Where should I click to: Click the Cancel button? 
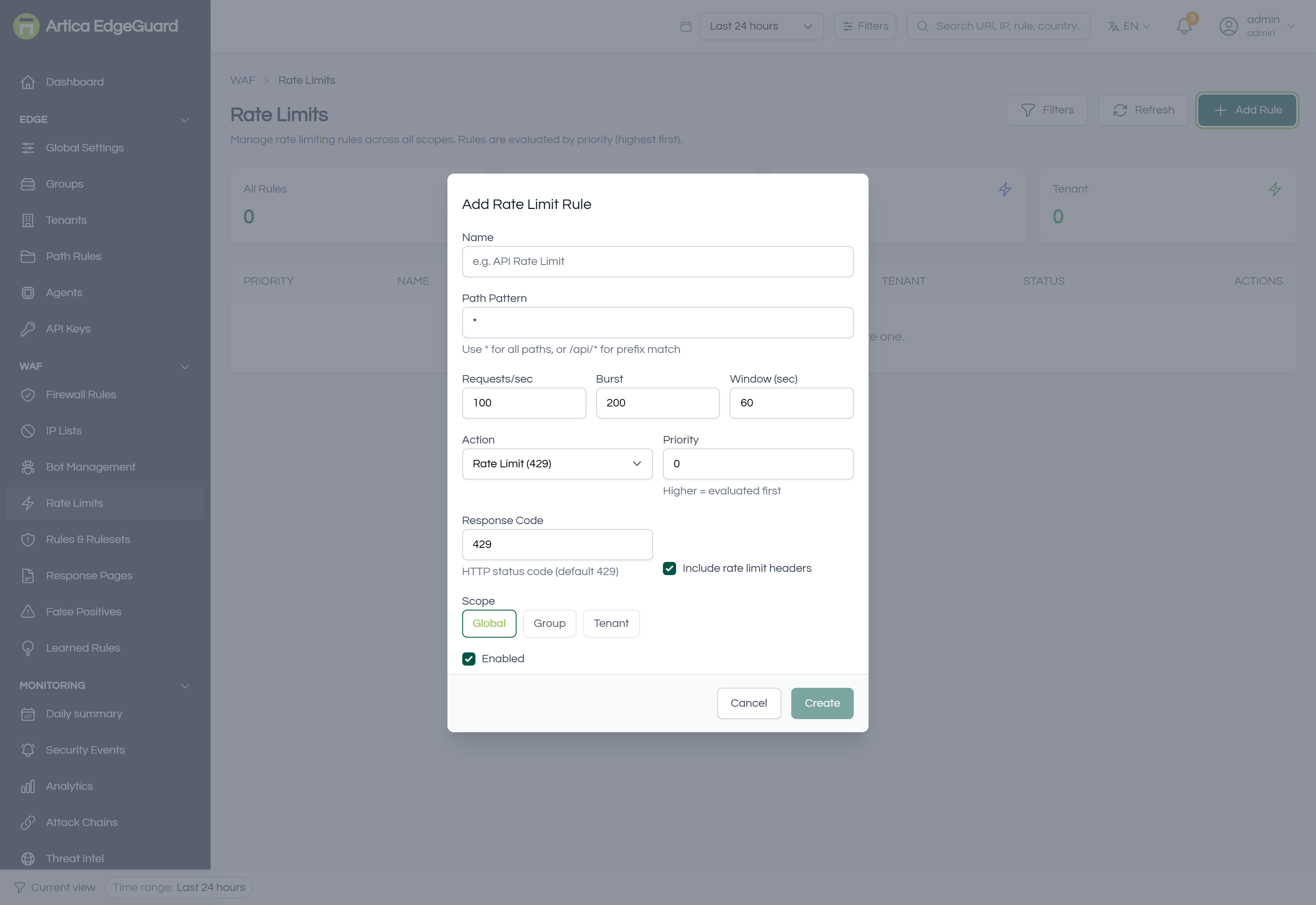coord(748,704)
